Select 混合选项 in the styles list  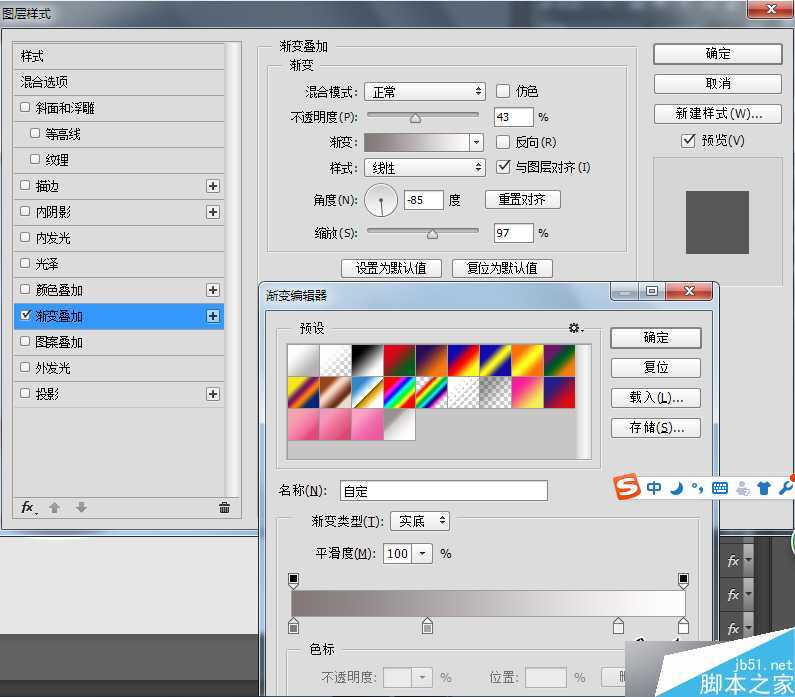pos(45,82)
